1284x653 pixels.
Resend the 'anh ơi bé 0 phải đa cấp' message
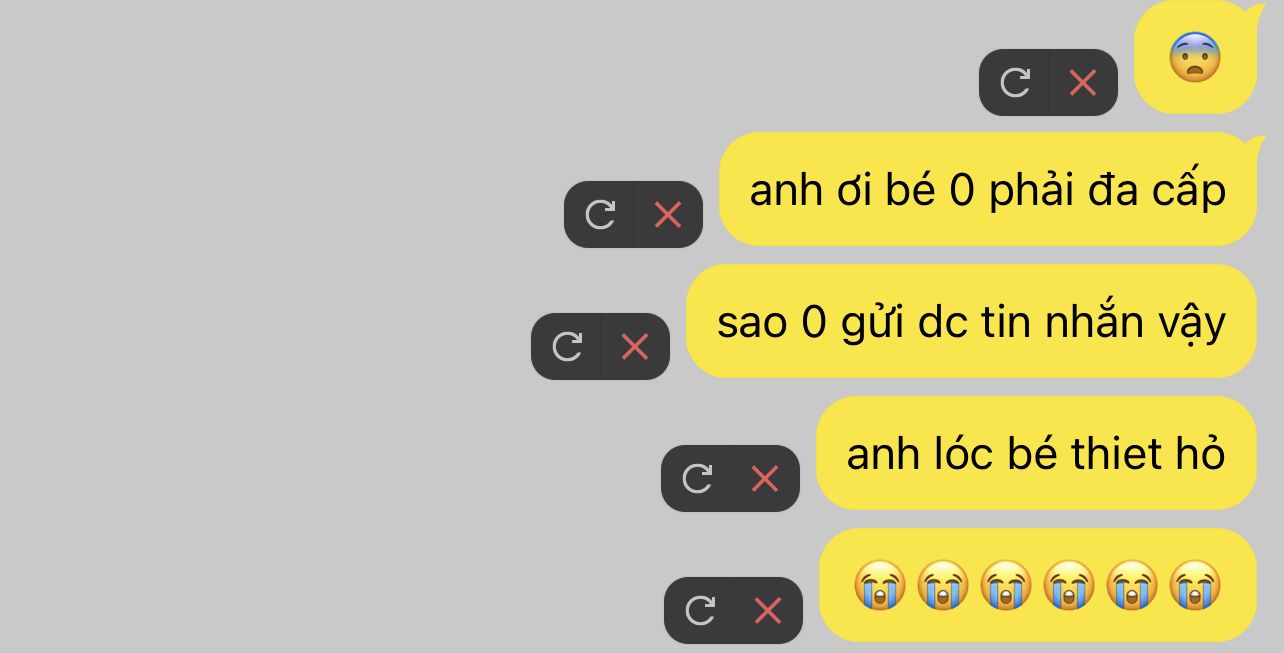[600, 214]
